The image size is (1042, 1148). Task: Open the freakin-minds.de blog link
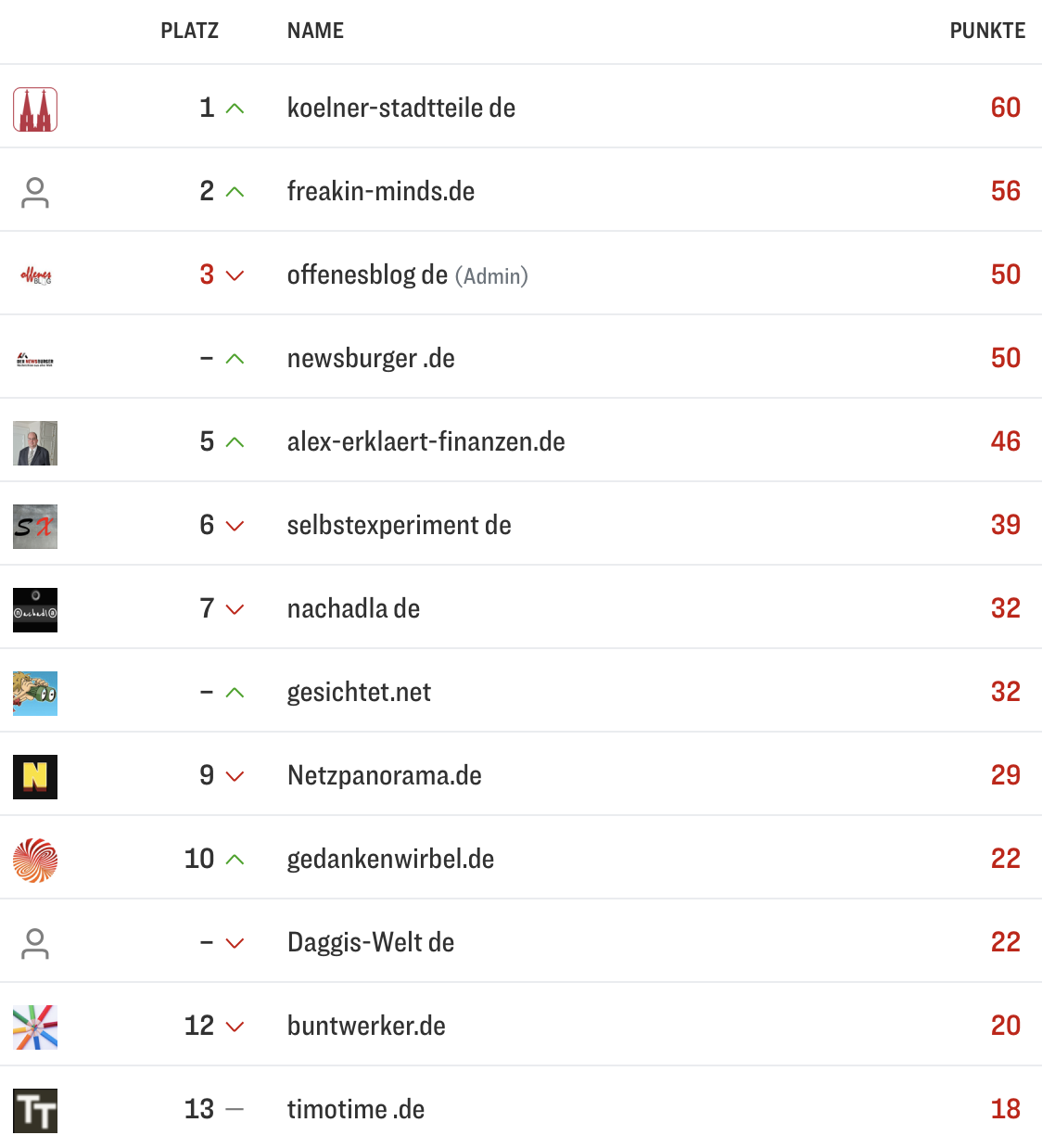(380, 191)
